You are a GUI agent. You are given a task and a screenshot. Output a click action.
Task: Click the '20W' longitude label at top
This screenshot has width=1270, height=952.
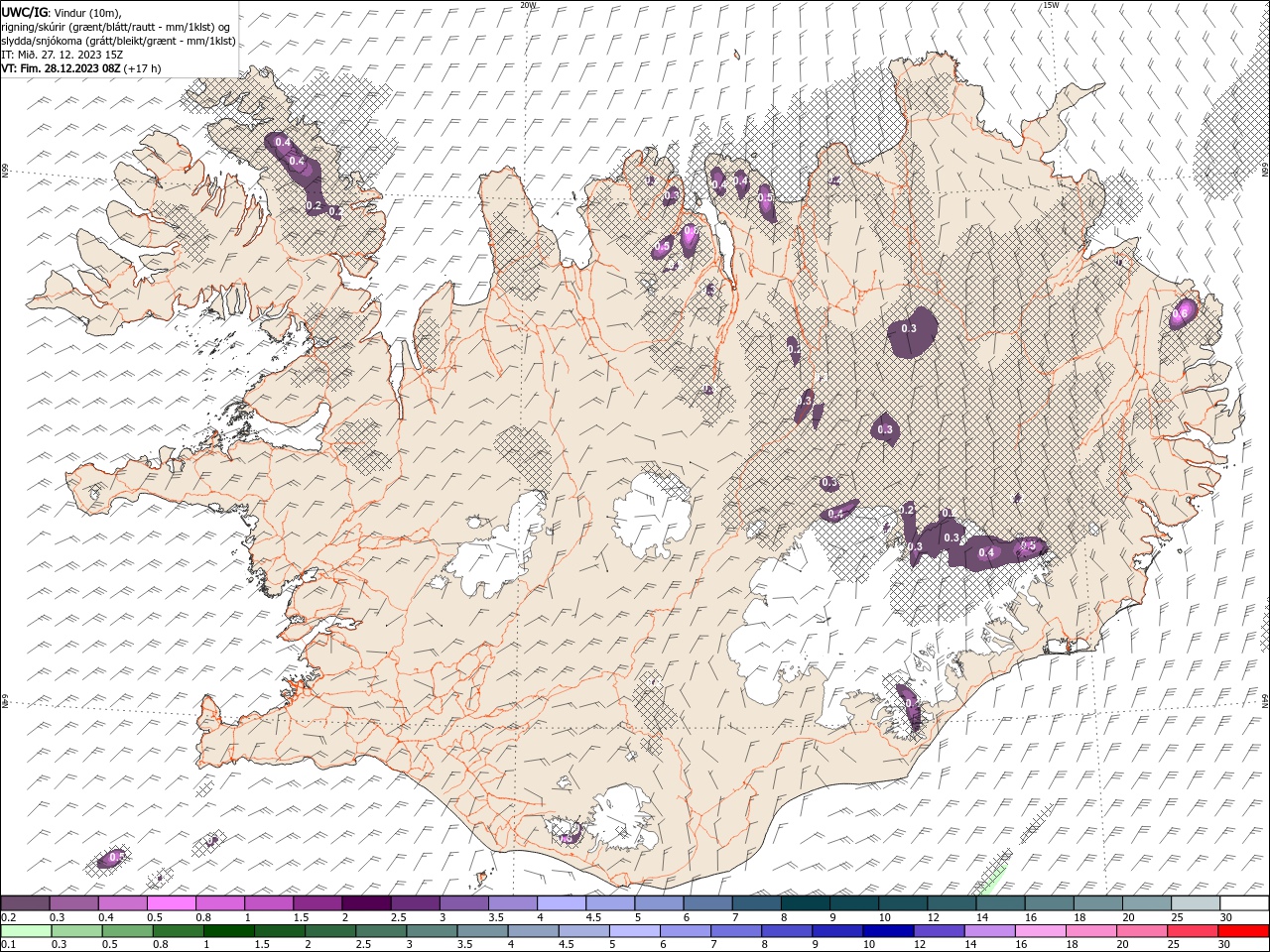pos(528,4)
